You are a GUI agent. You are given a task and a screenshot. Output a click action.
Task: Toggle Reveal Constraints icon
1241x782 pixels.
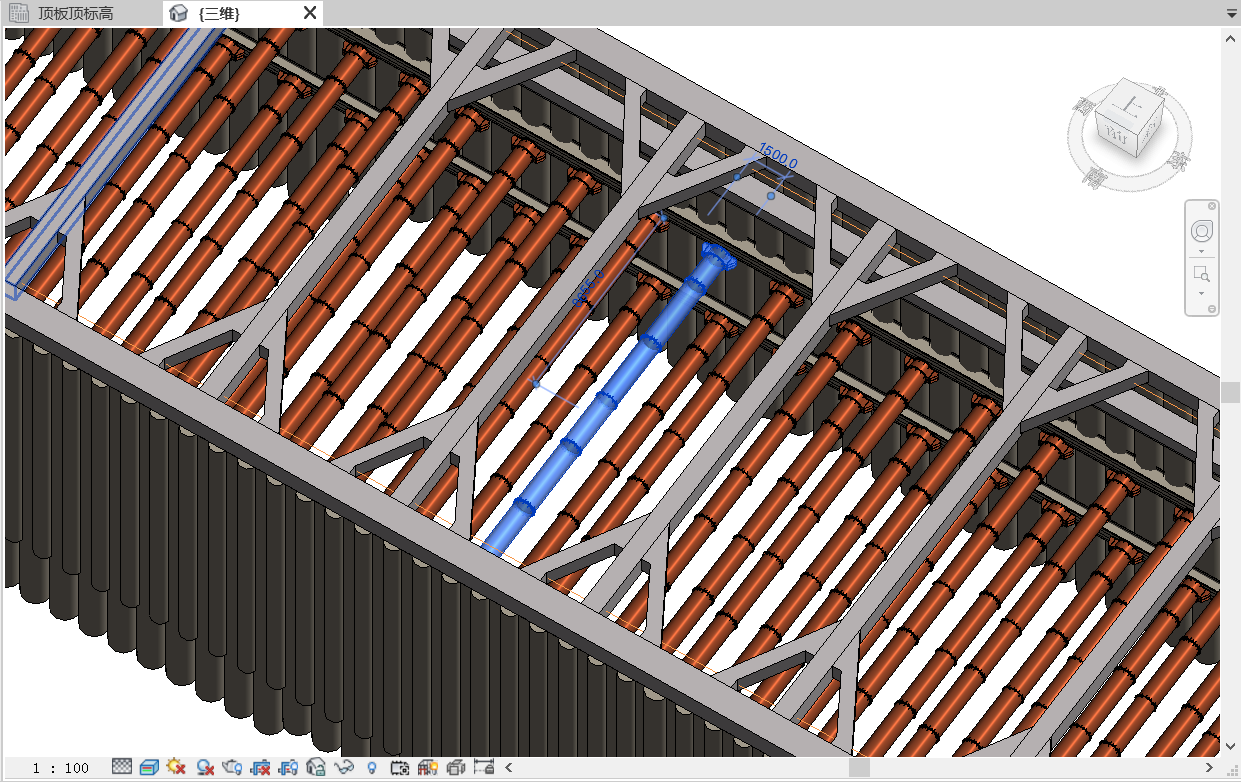point(484,767)
